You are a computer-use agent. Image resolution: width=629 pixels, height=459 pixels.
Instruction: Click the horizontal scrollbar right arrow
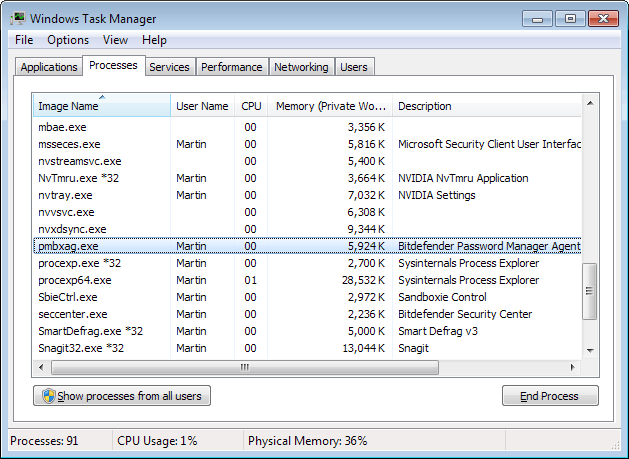[x=572, y=367]
